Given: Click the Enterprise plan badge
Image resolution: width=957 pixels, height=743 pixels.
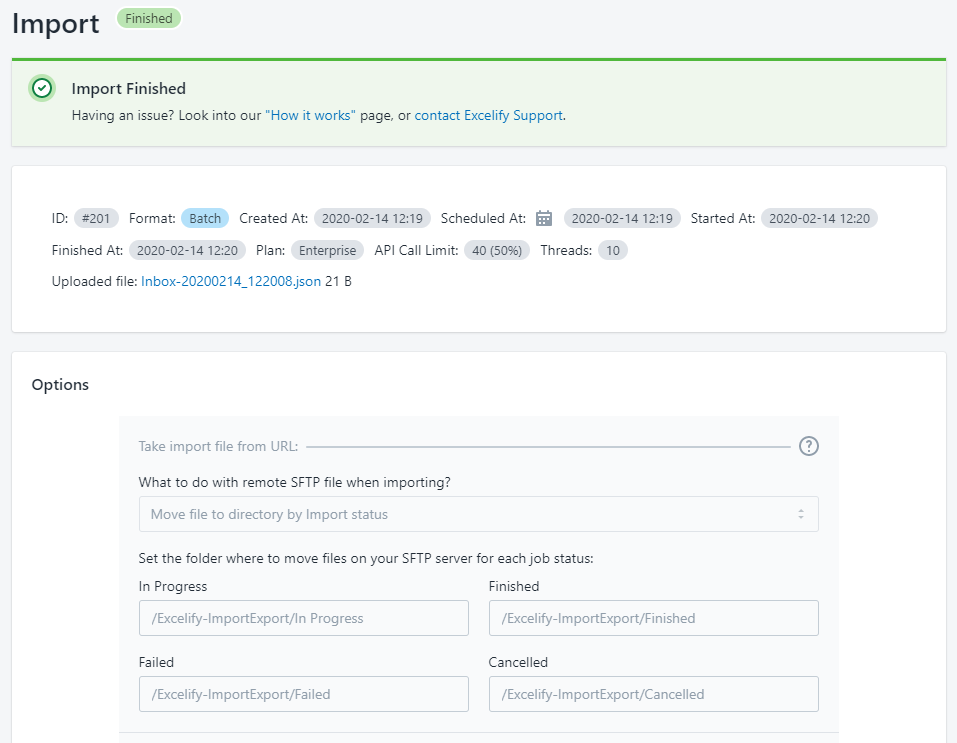Looking at the screenshot, I should (327, 250).
